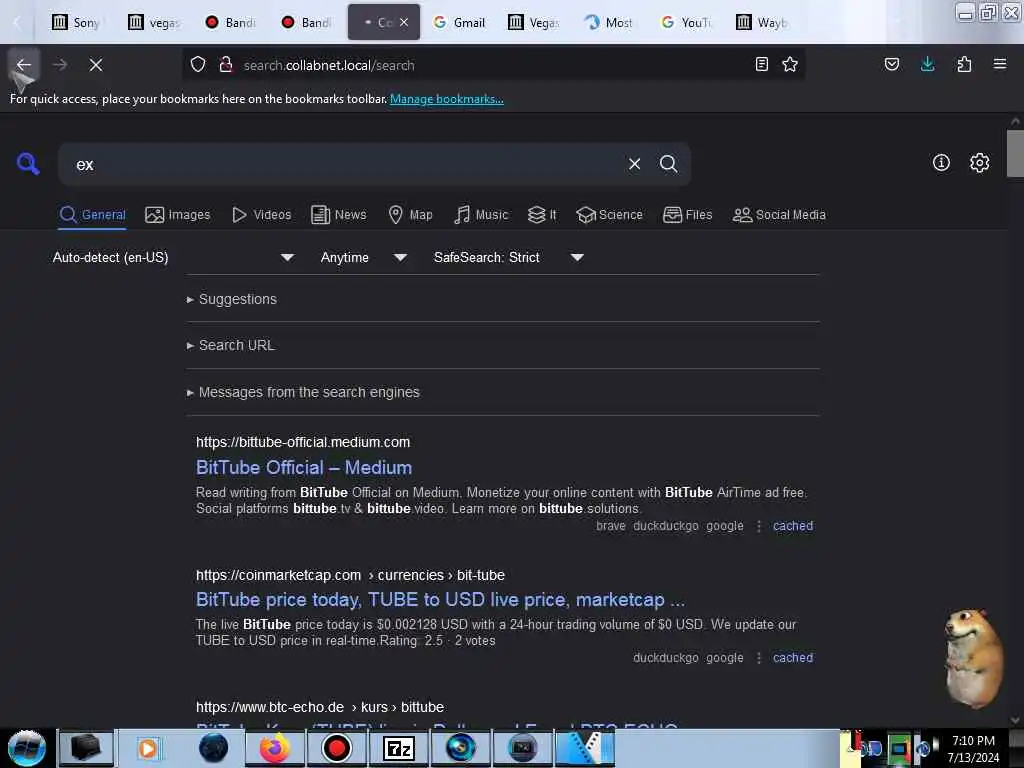Switch to the Music category
Image resolution: width=1024 pixels, height=768 pixels.
(481, 215)
